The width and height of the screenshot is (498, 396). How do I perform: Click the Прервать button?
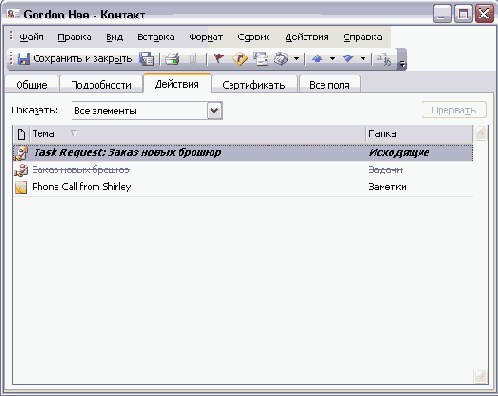454,110
